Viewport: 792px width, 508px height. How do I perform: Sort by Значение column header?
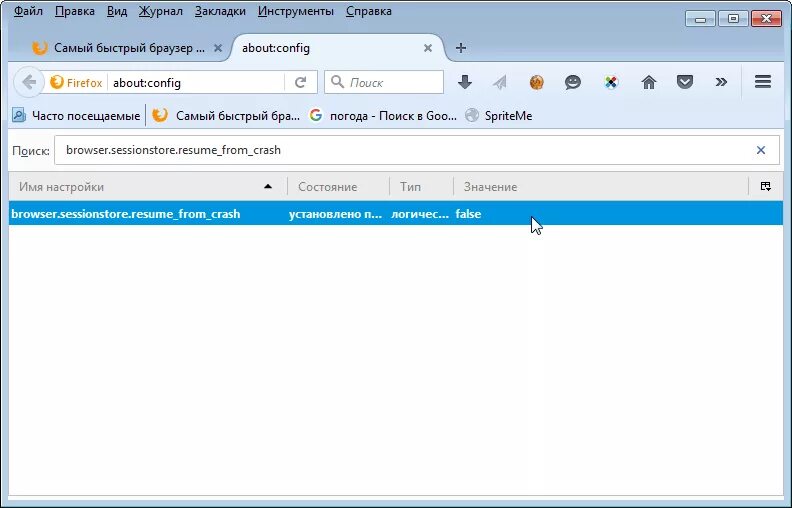(x=601, y=187)
